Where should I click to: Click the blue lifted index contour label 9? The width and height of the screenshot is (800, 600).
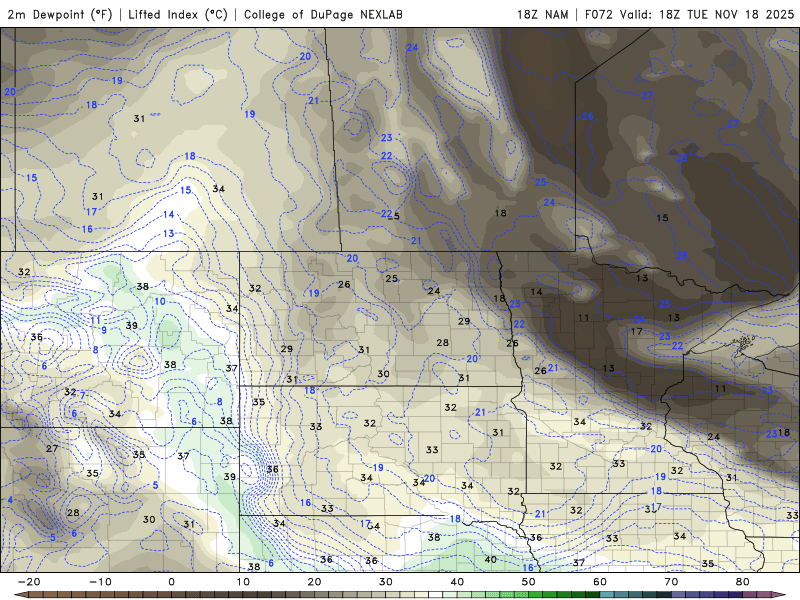104,330
